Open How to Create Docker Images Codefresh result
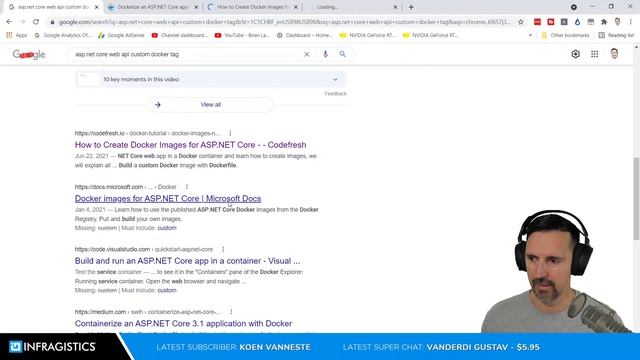The height and width of the screenshot is (360, 640). coord(190,145)
